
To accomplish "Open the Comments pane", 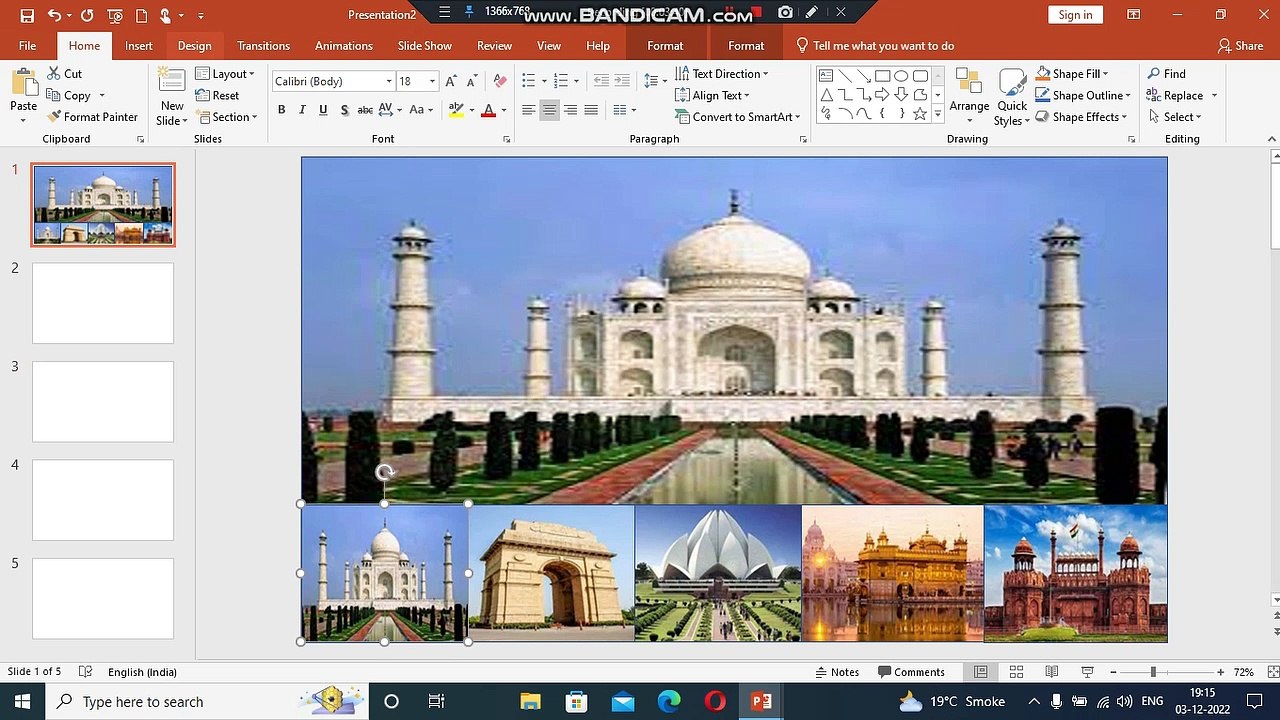I will coord(911,672).
